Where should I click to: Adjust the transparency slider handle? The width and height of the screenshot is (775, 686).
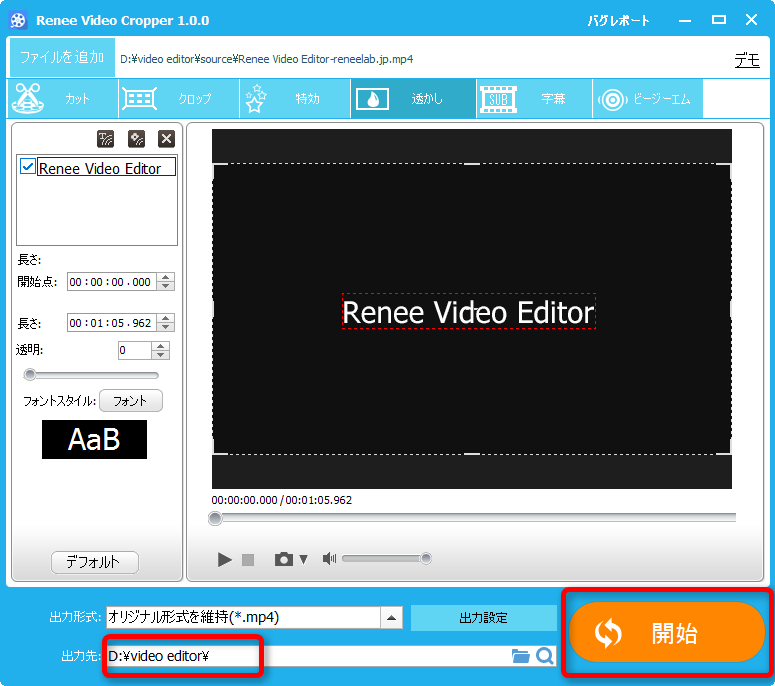tap(30, 375)
